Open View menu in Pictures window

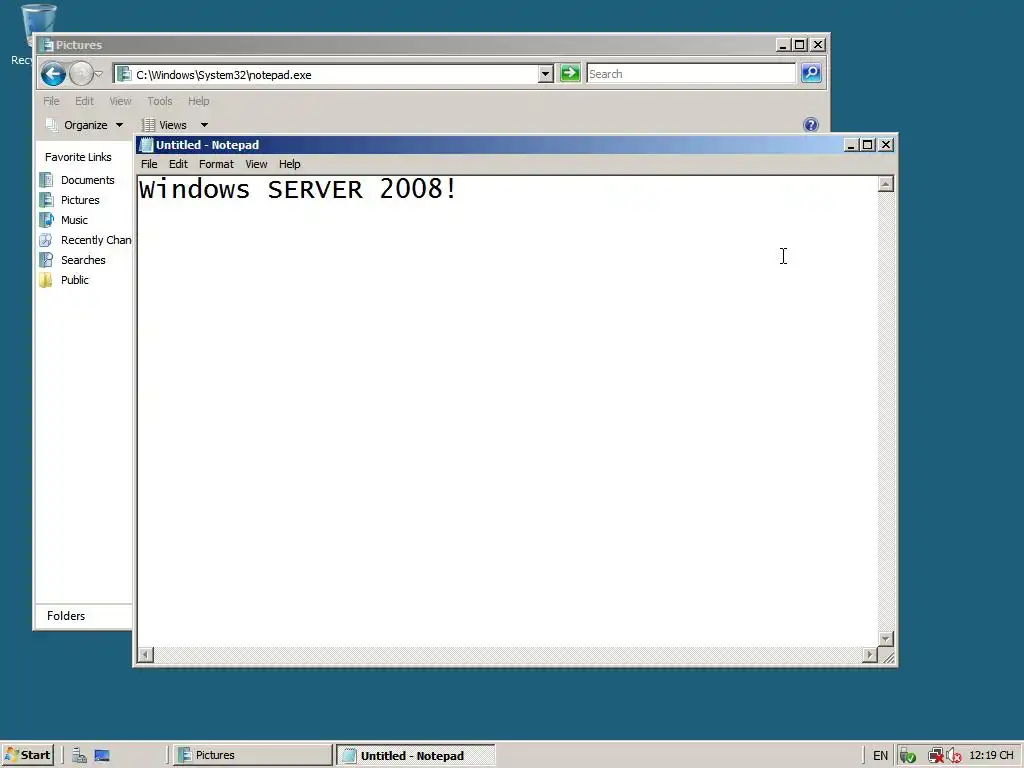pyautogui.click(x=120, y=101)
